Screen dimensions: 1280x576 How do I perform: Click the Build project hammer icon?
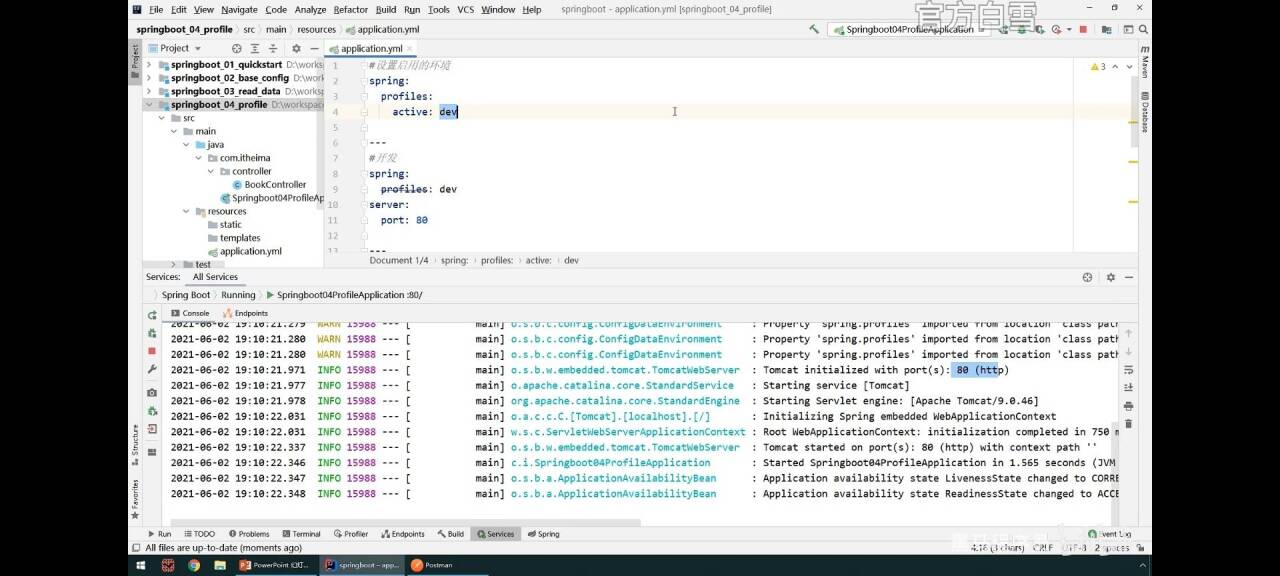814,30
